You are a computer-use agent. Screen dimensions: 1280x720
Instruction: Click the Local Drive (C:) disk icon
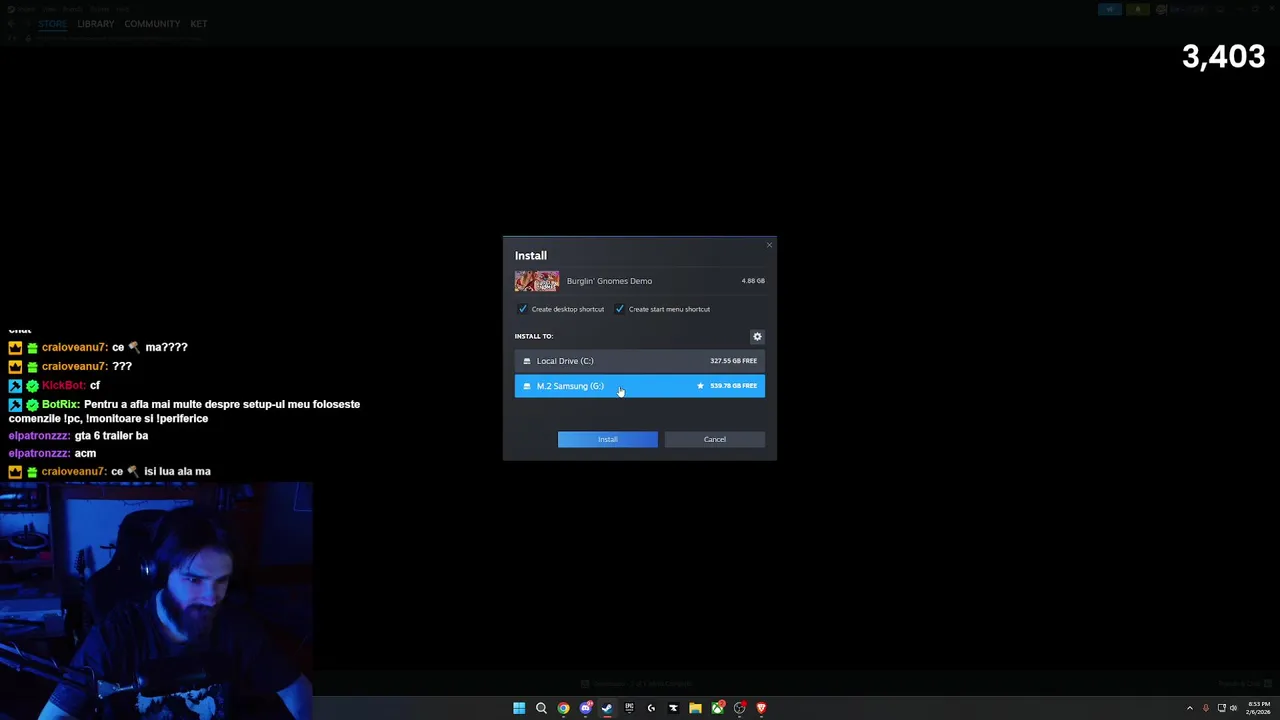pos(527,361)
